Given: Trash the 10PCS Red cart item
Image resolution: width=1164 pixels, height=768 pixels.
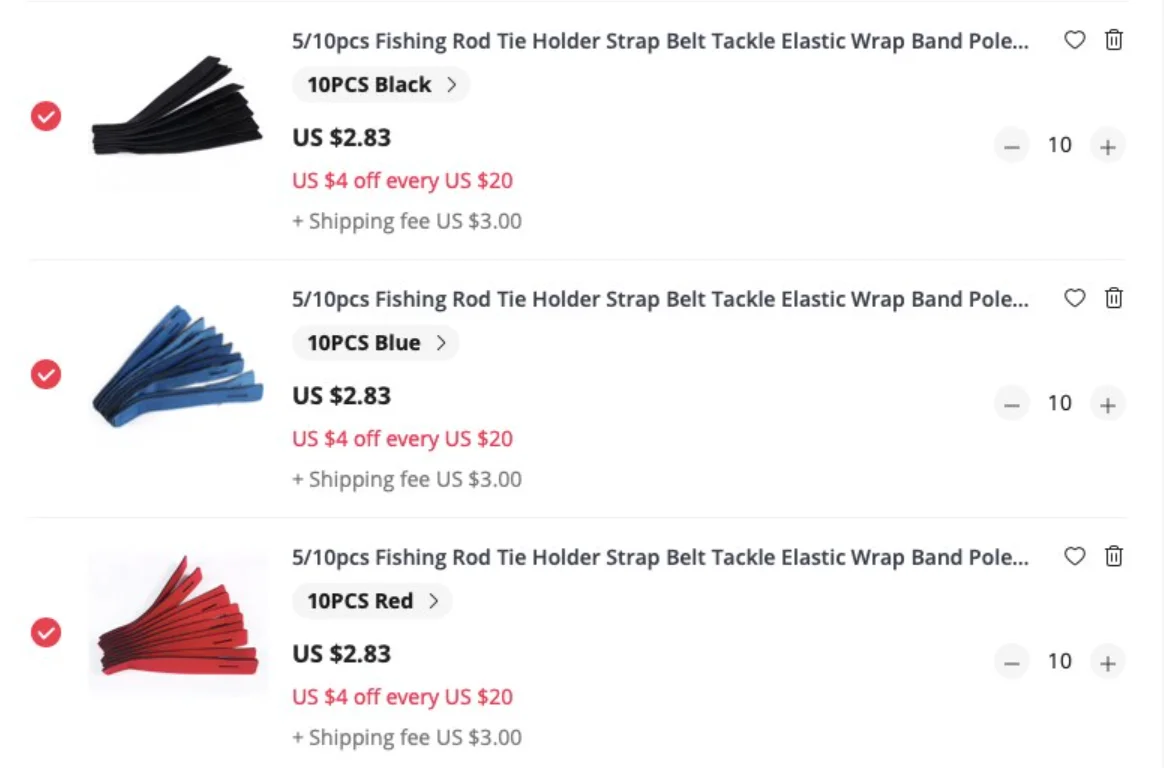Looking at the screenshot, I should 1113,557.
